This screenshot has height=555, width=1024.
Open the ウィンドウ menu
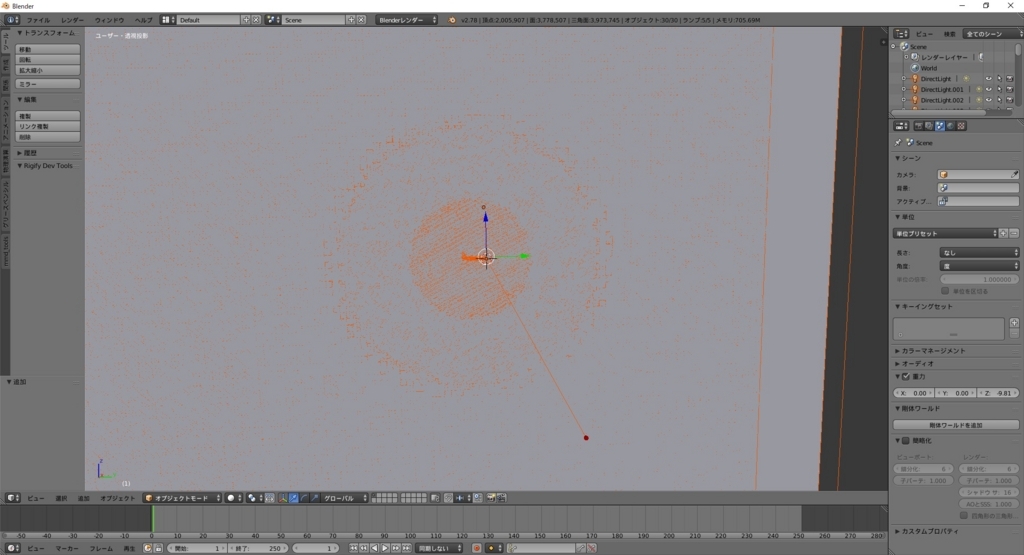[x=110, y=20]
